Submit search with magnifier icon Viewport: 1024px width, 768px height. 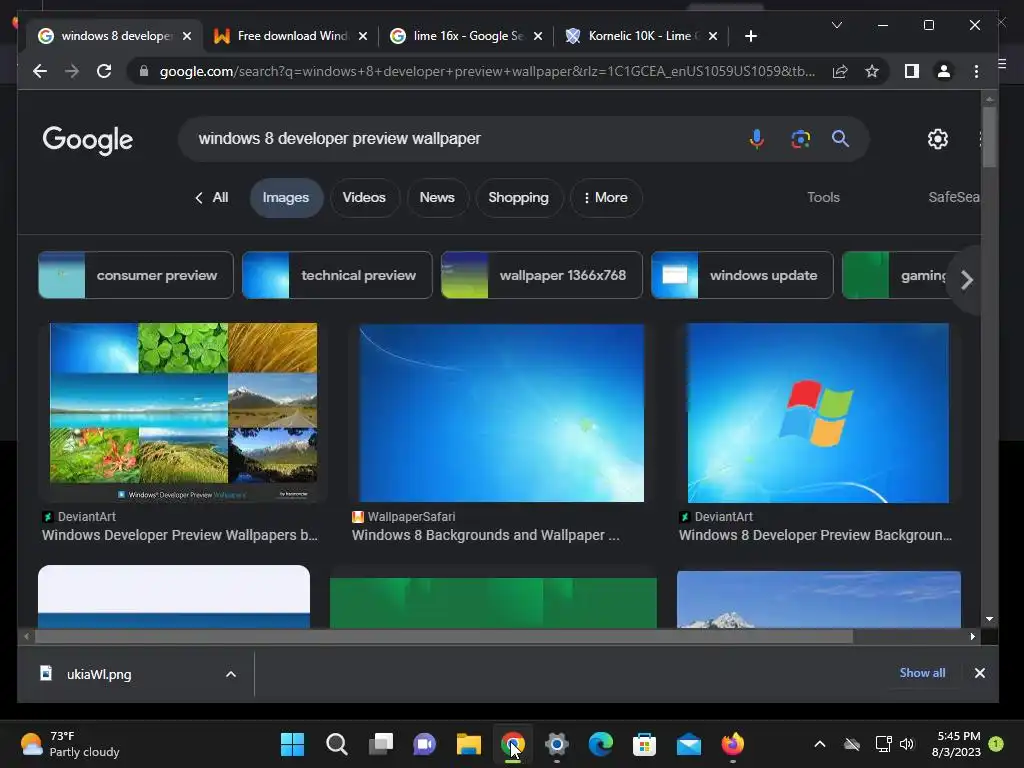click(x=840, y=138)
